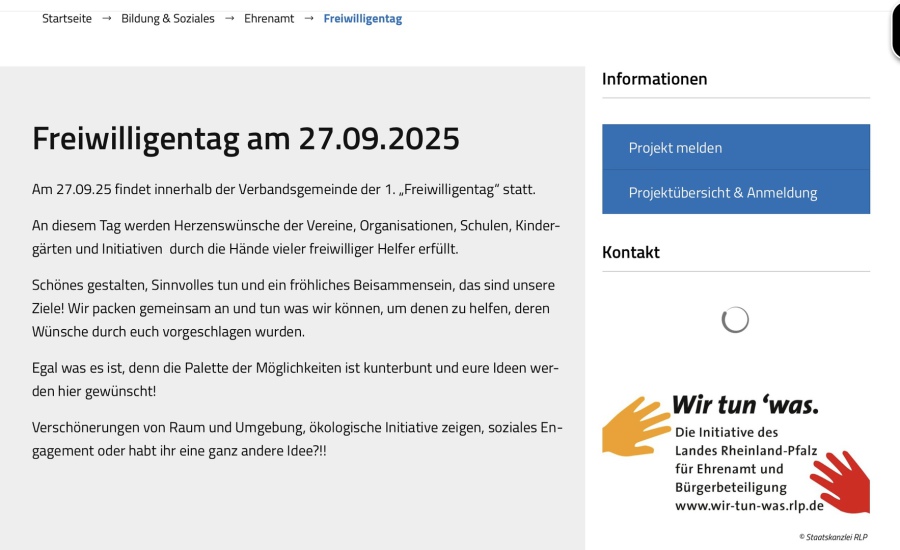
Task: Click the "Wir tun 'was." logo title
Action: [744, 405]
